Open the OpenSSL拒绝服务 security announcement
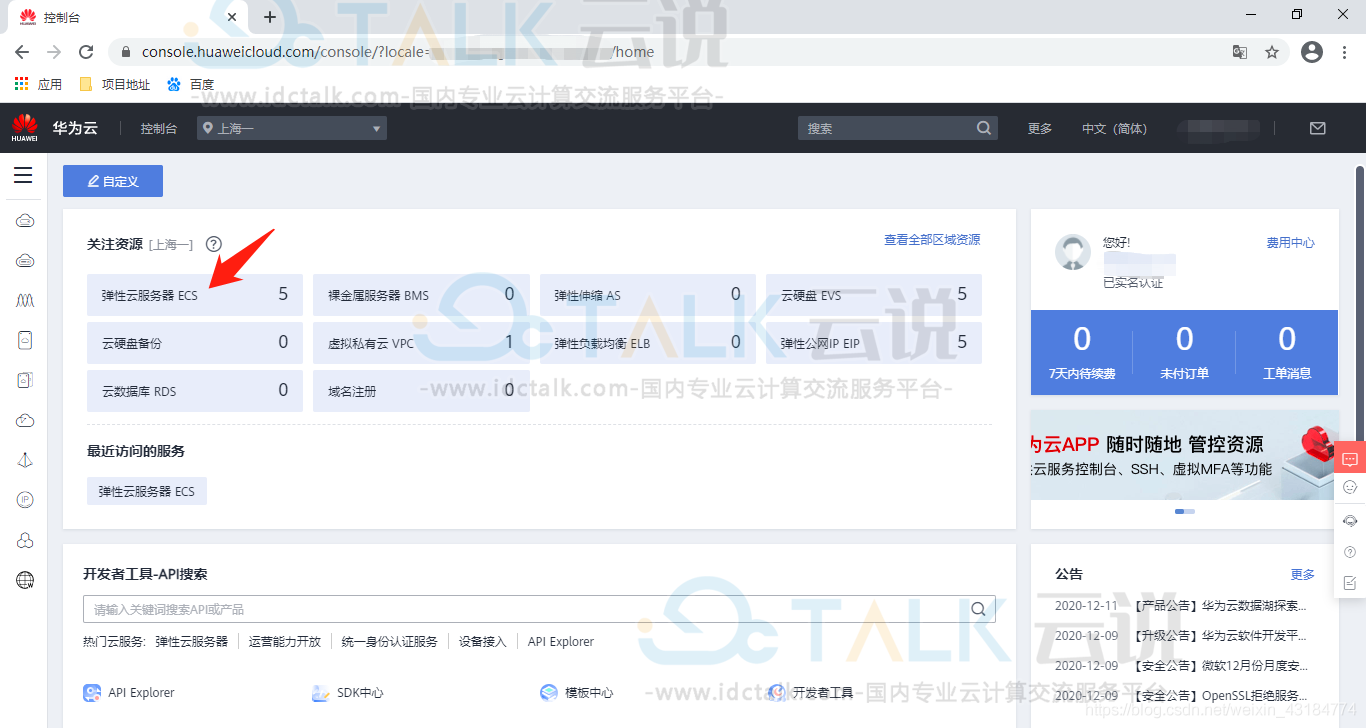The height and width of the screenshot is (728, 1366). [1219, 696]
